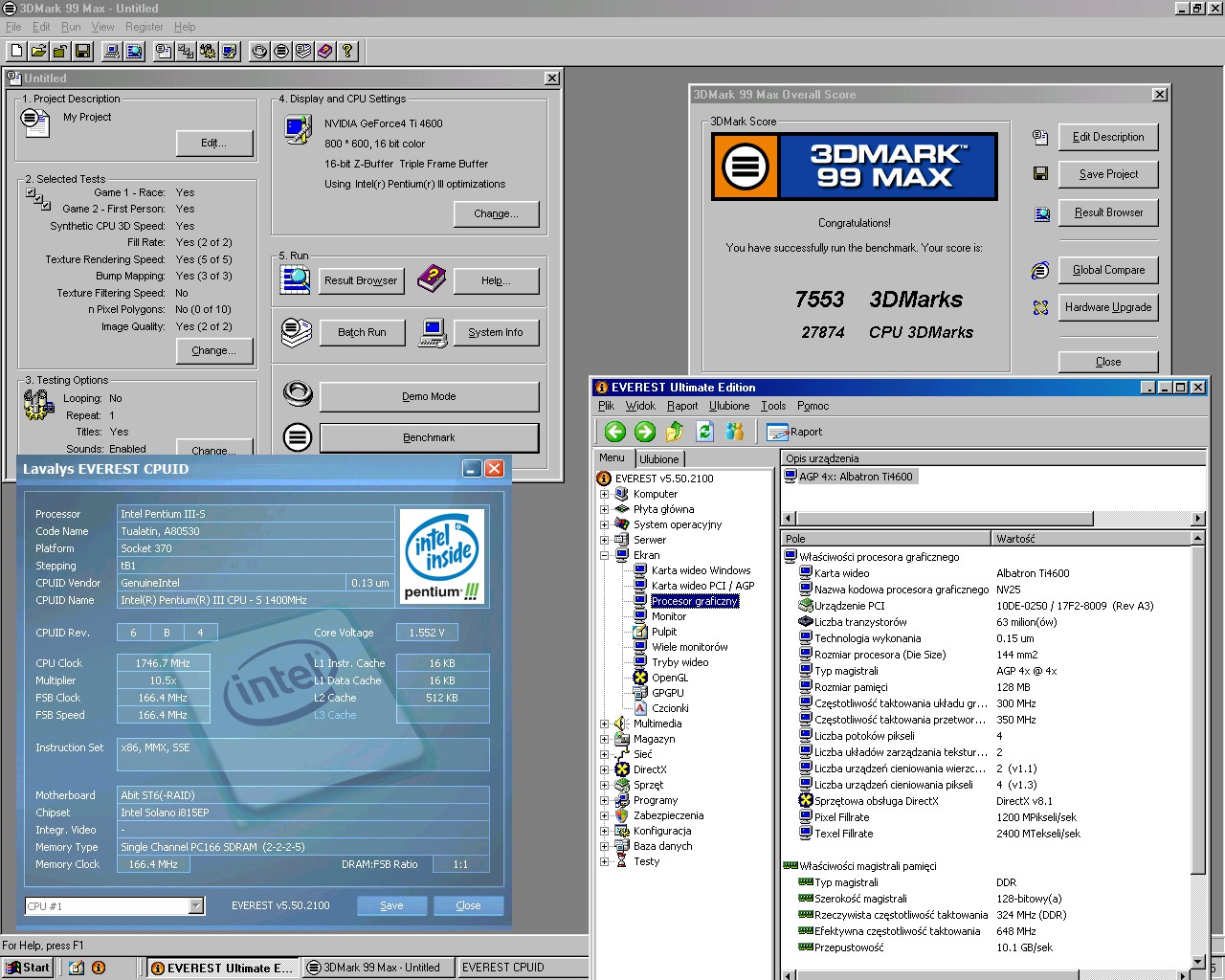Viewport: 1225px width, 980px height.
Task: Expand the Komputer tree node
Action: click(x=604, y=495)
